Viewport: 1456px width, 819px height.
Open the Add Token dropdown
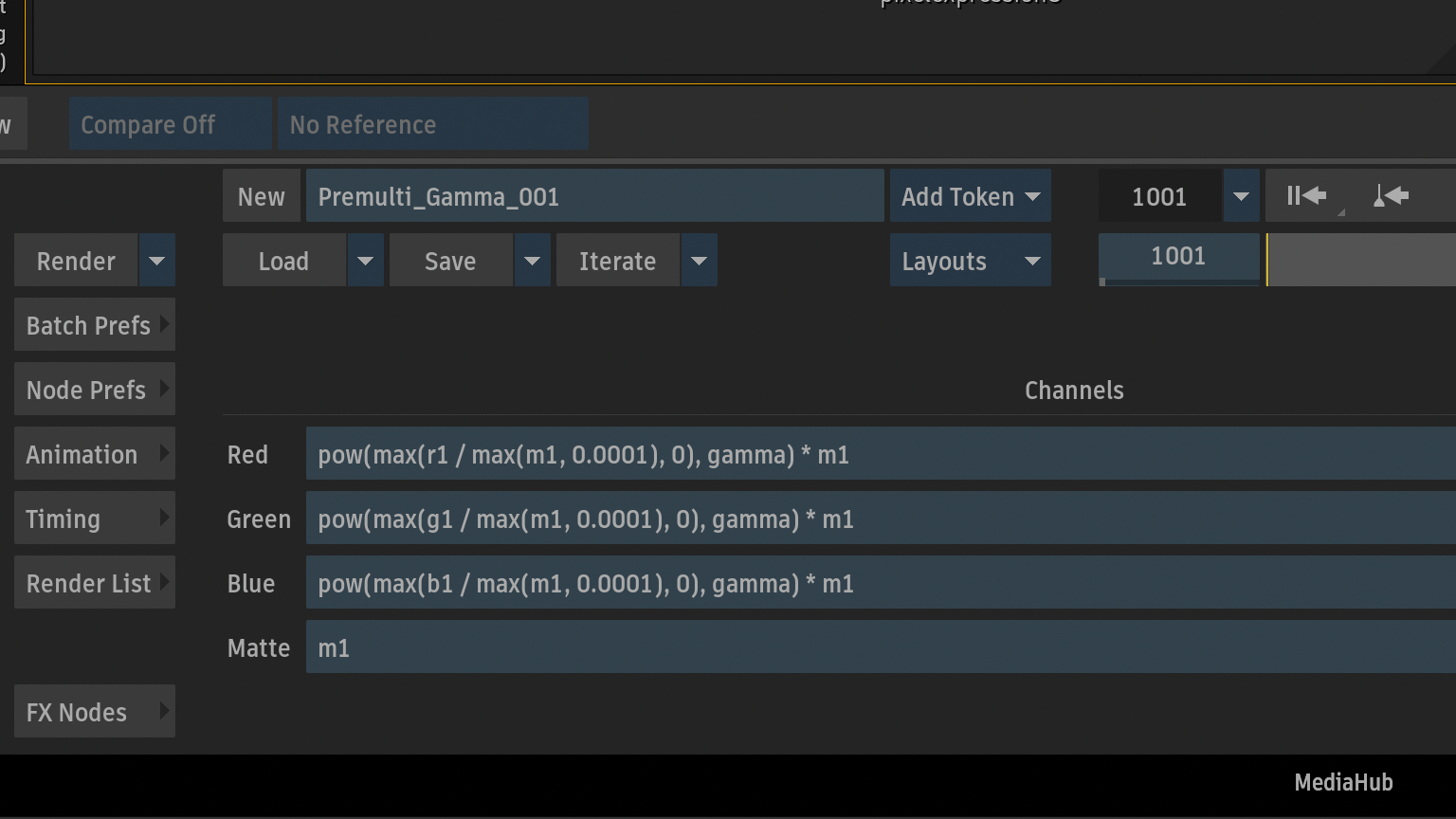[970, 196]
